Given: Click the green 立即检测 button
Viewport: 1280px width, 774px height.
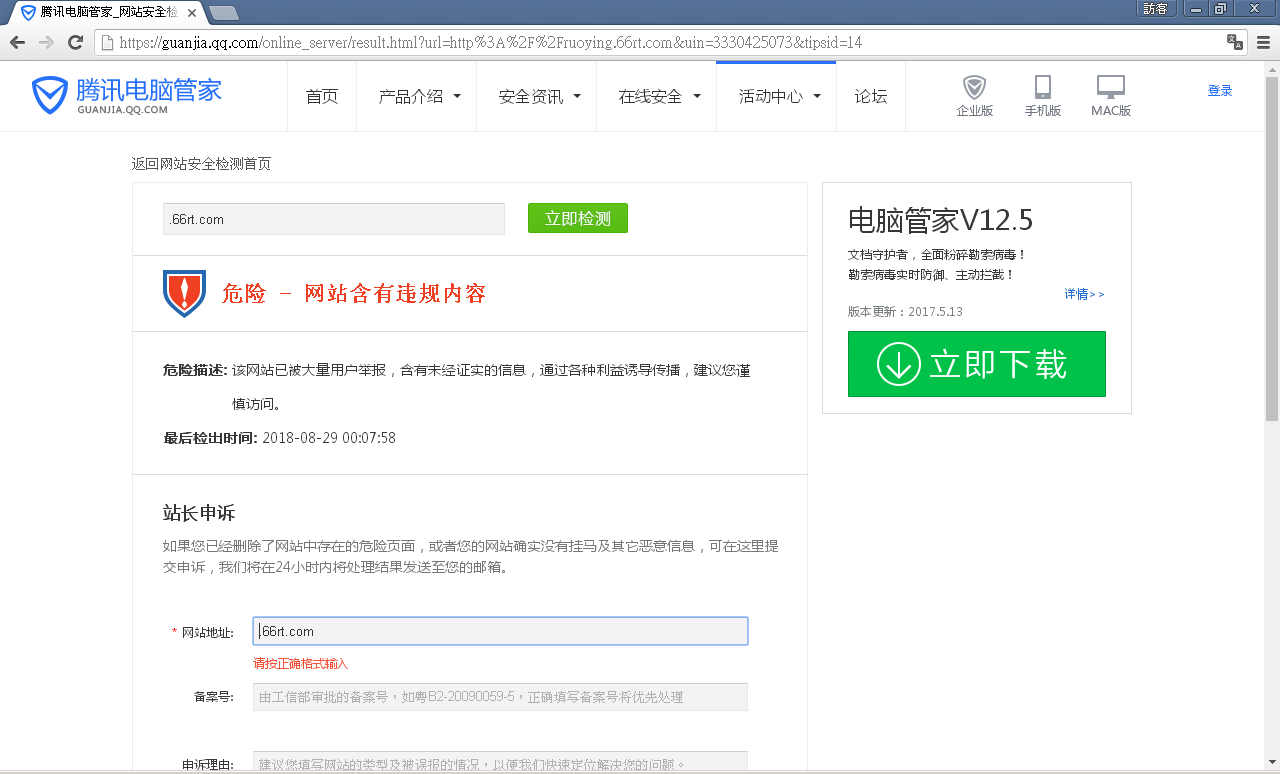Looking at the screenshot, I should 578,218.
